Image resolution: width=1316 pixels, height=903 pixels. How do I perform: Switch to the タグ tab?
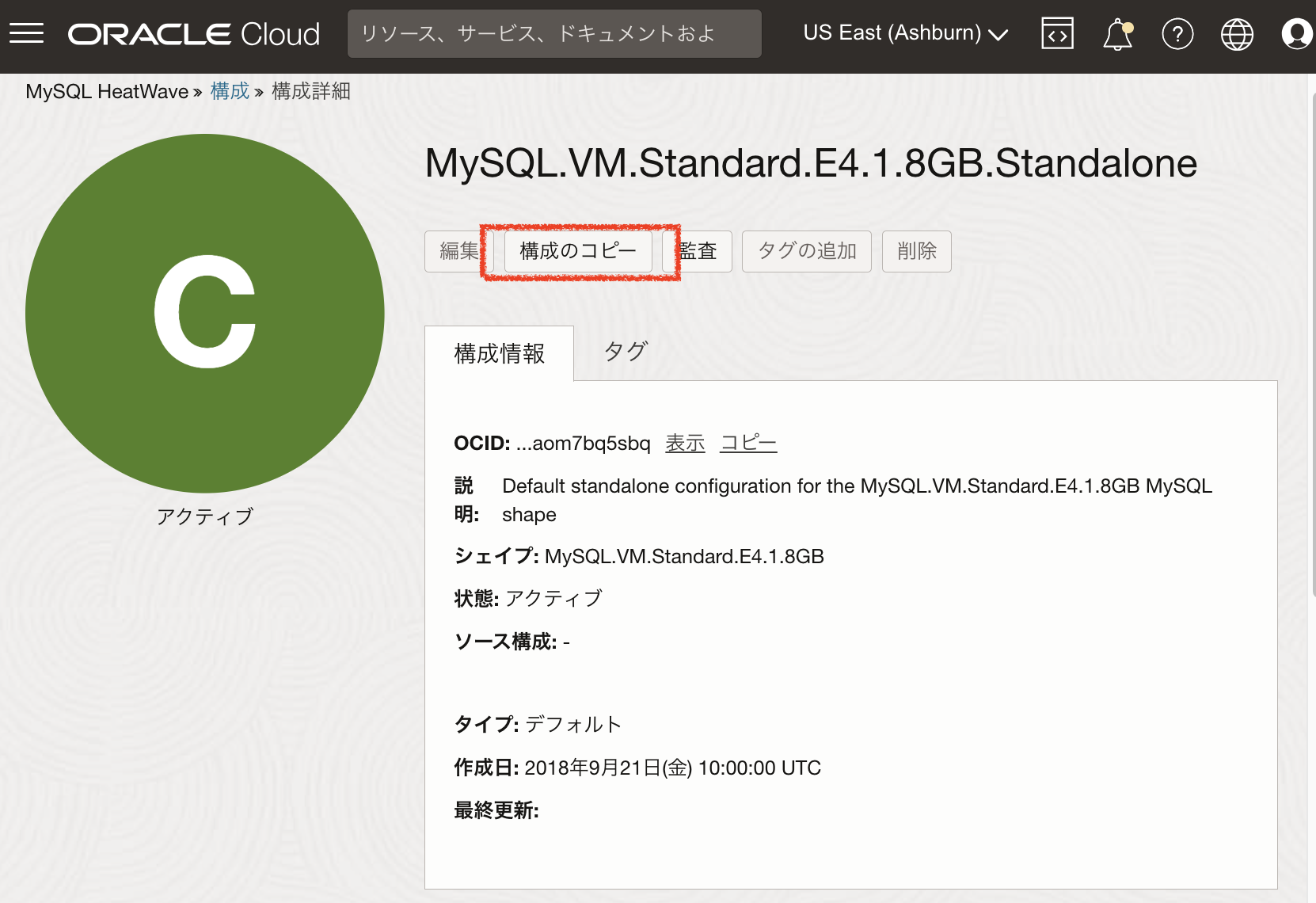[626, 352]
